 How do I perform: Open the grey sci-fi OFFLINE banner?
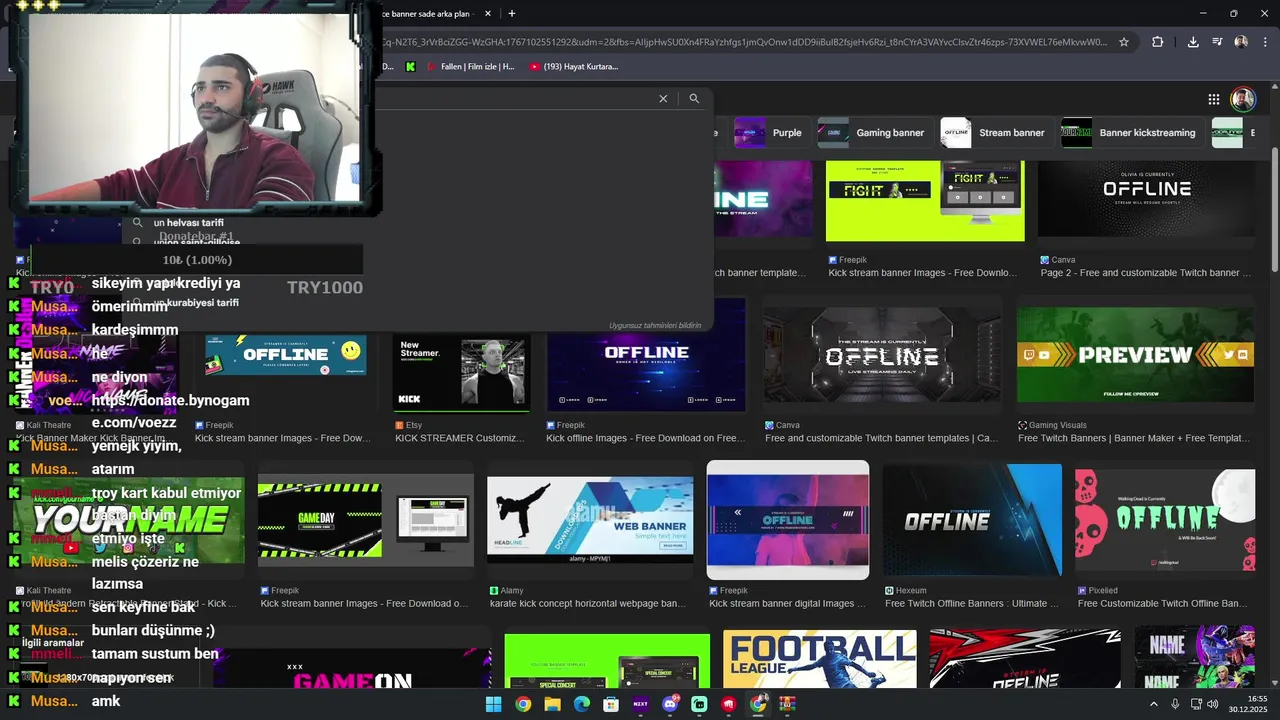(x=880, y=355)
